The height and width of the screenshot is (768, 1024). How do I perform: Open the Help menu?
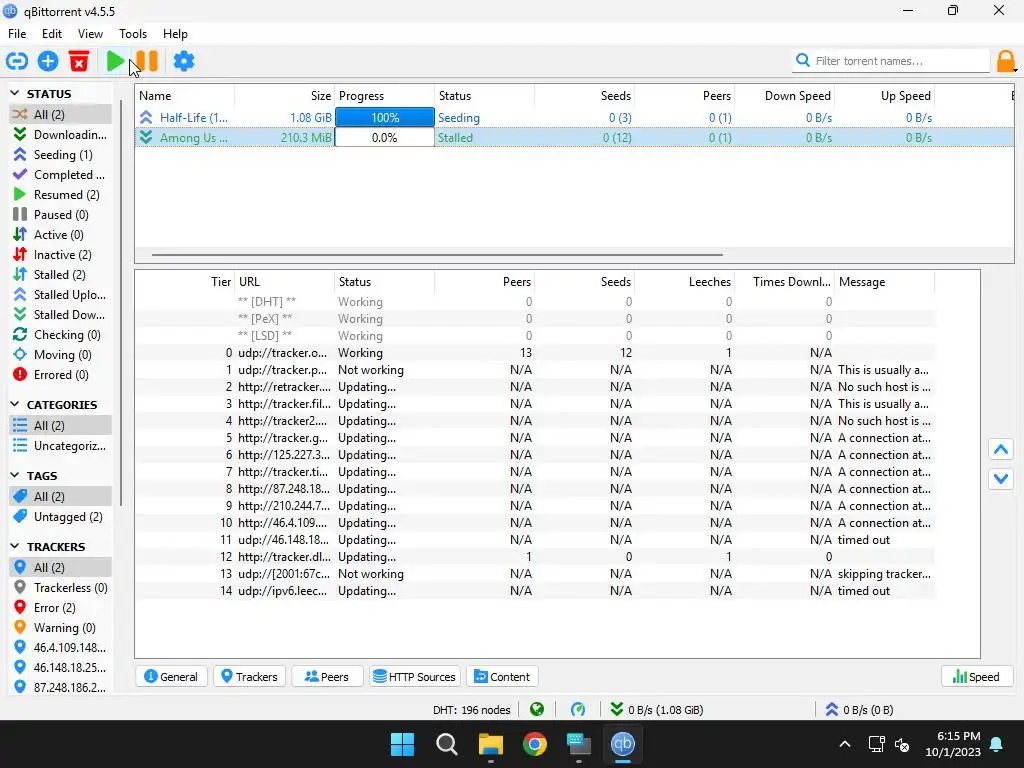tap(175, 34)
